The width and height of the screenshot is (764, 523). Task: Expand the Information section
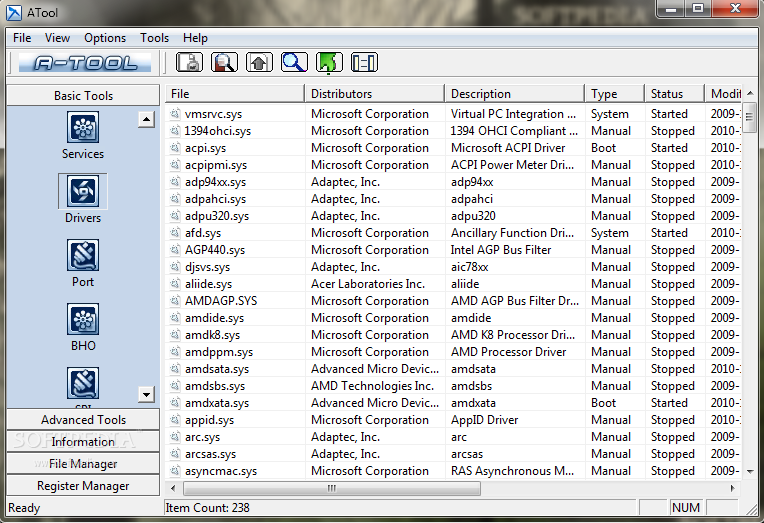(83, 442)
